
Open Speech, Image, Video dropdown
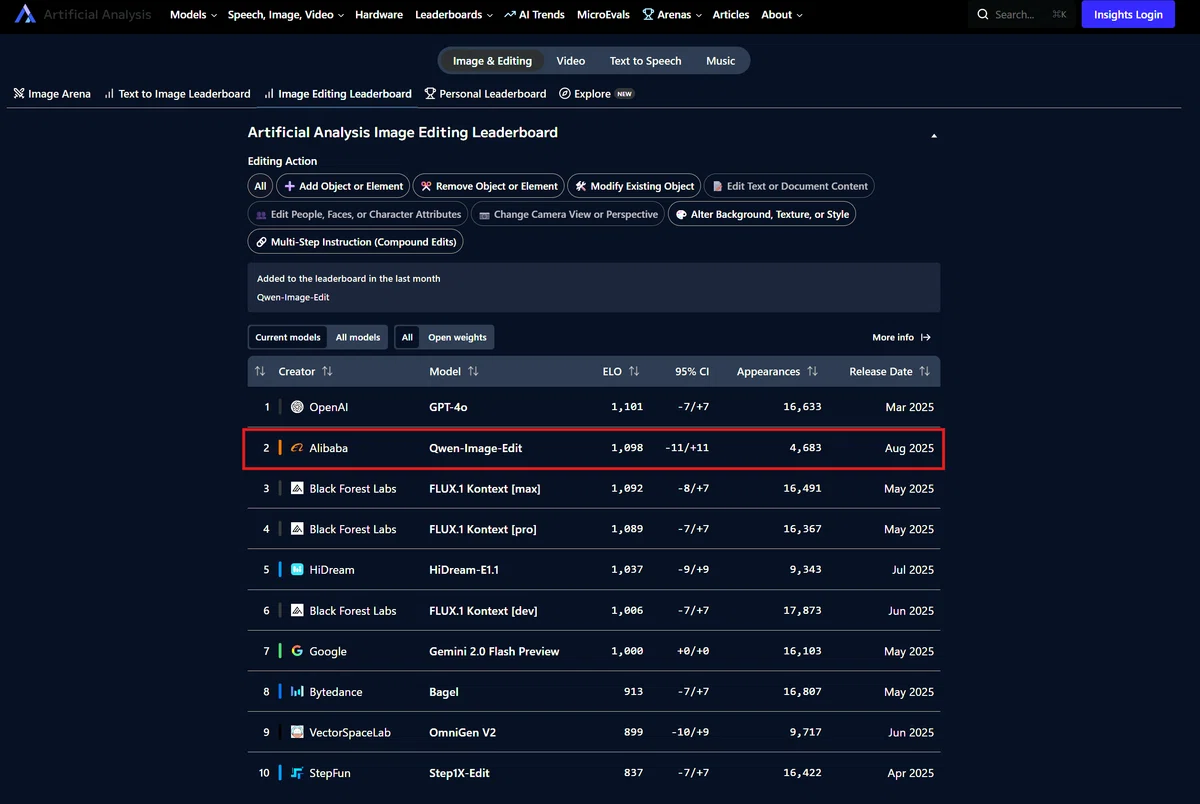[286, 15]
